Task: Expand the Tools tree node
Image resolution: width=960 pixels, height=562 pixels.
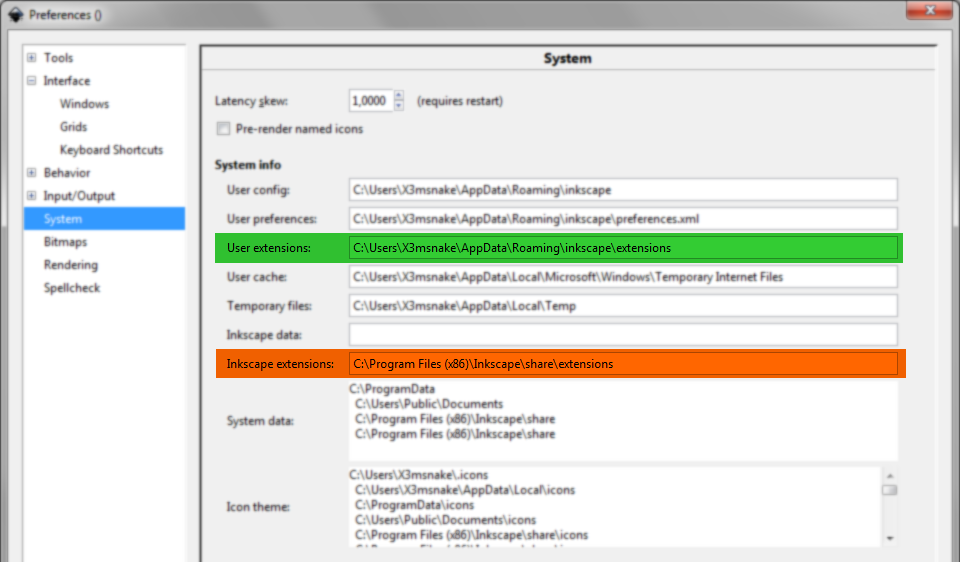Action: [x=31, y=58]
